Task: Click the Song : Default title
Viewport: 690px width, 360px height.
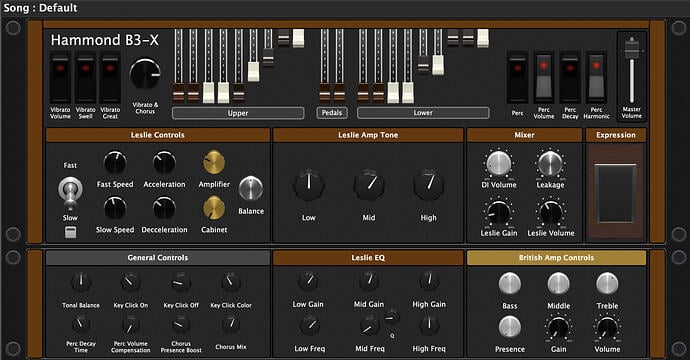Action: (x=40, y=7)
